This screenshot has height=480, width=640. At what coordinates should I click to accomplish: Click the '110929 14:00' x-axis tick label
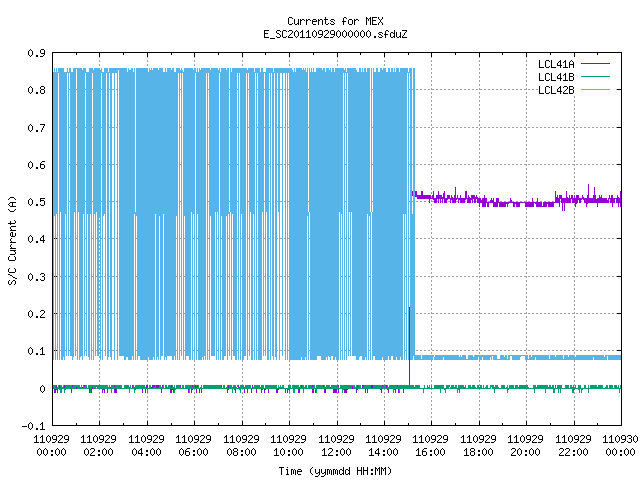383,446
